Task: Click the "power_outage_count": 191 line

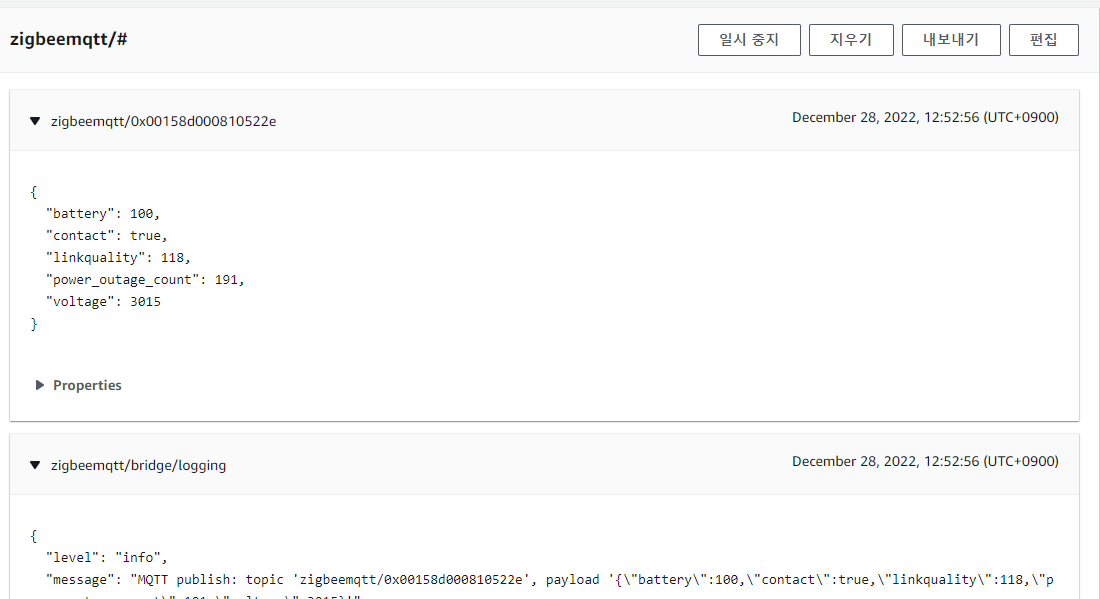Action: coord(145,279)
